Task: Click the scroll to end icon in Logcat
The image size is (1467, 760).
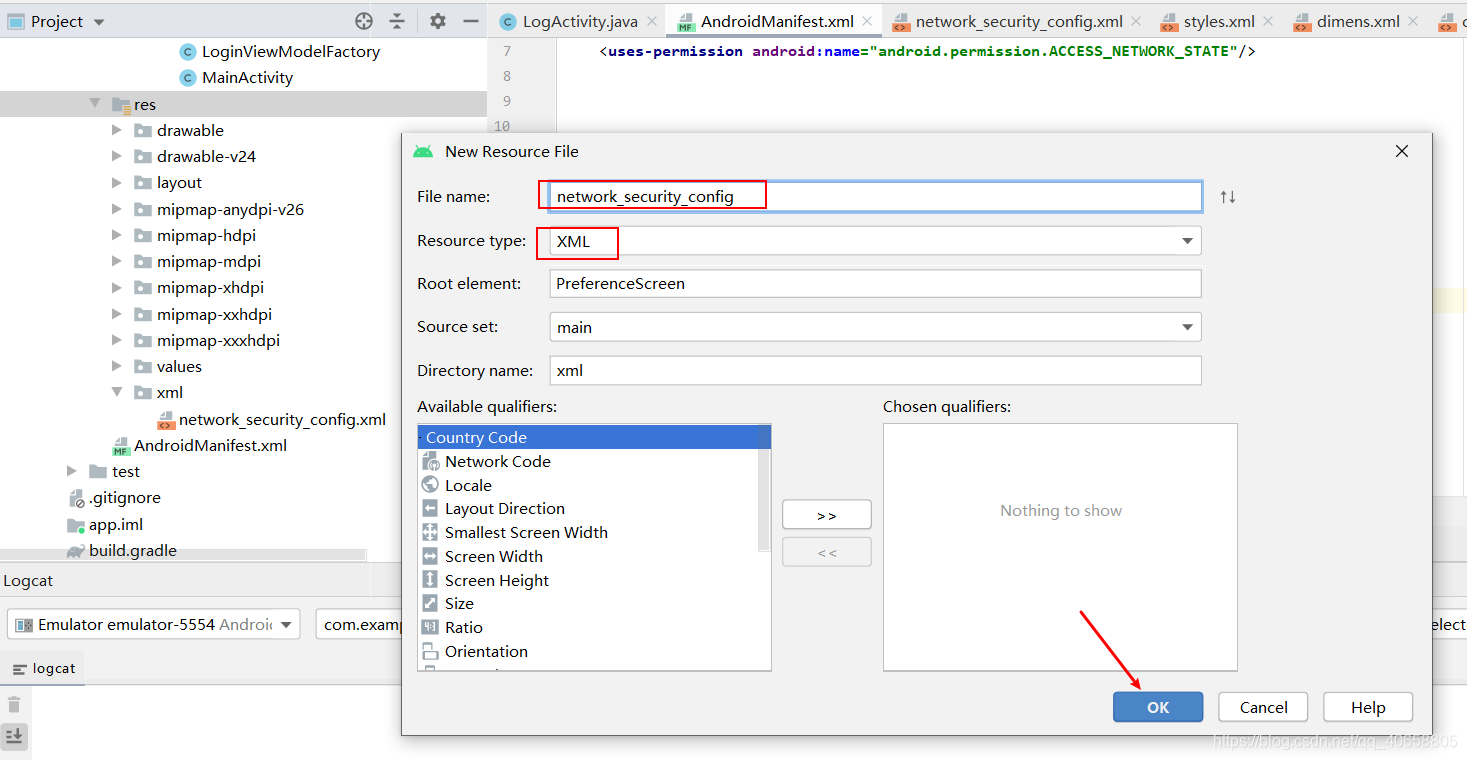Action: pos(14,737)
